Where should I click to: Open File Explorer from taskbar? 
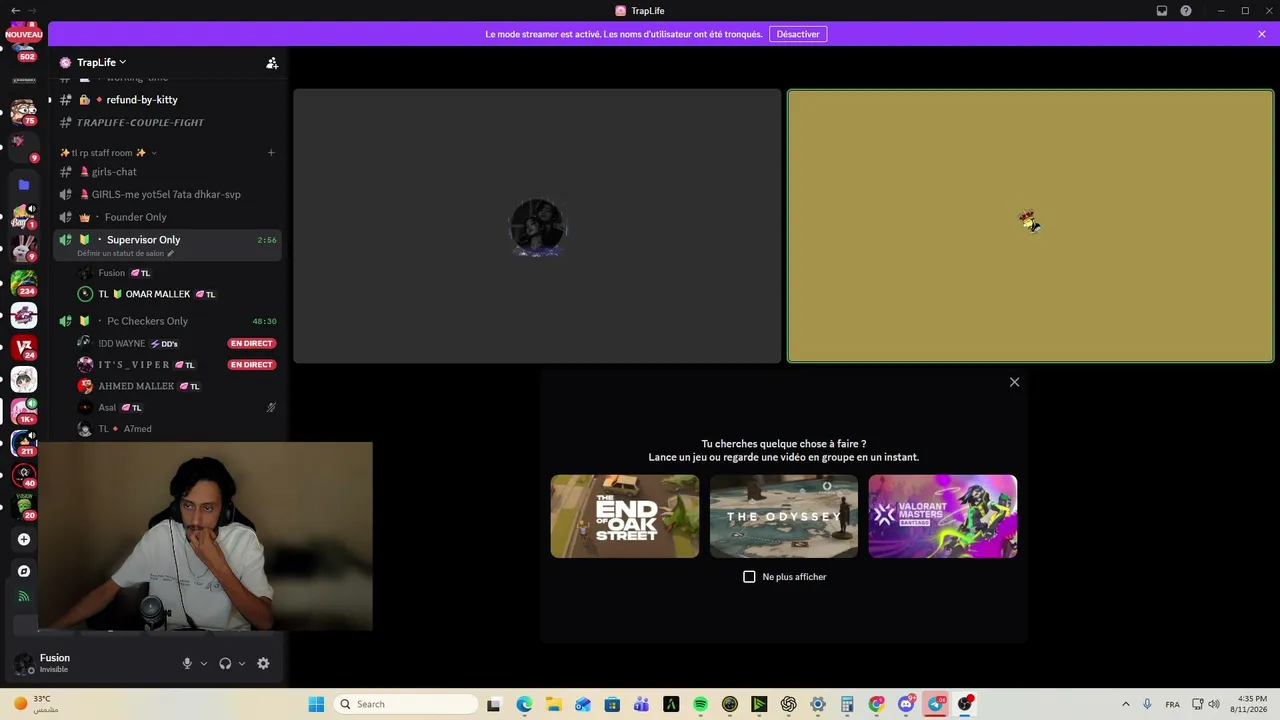click(x=553, y=704)
